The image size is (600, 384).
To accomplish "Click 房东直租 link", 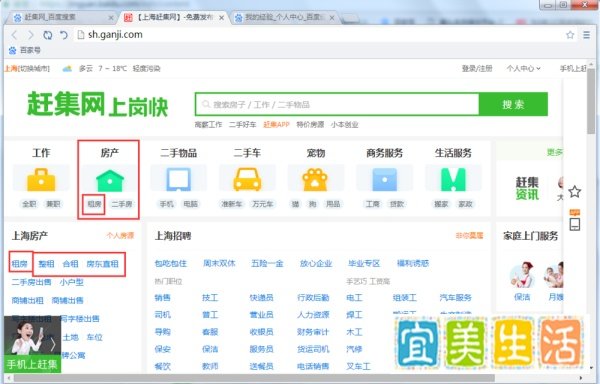I will click(102, 264).
